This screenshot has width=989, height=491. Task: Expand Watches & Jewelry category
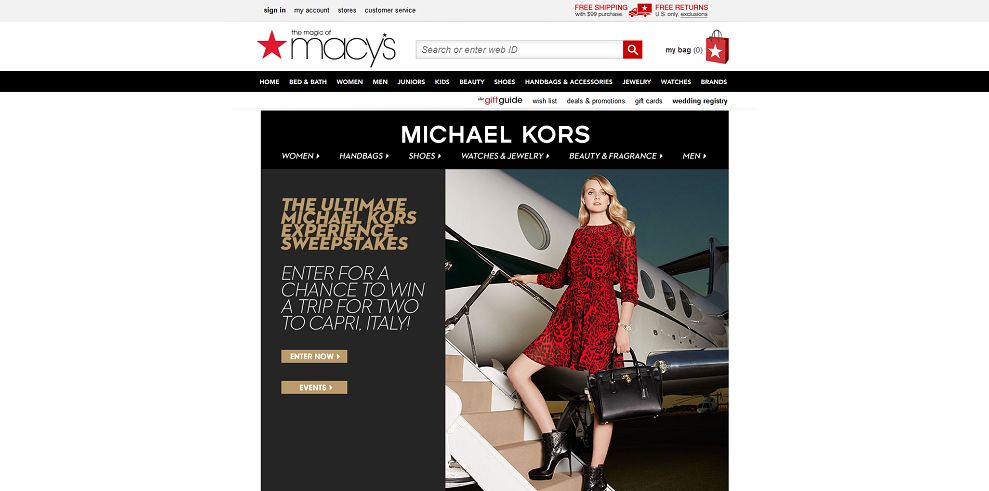click(505, 156)
